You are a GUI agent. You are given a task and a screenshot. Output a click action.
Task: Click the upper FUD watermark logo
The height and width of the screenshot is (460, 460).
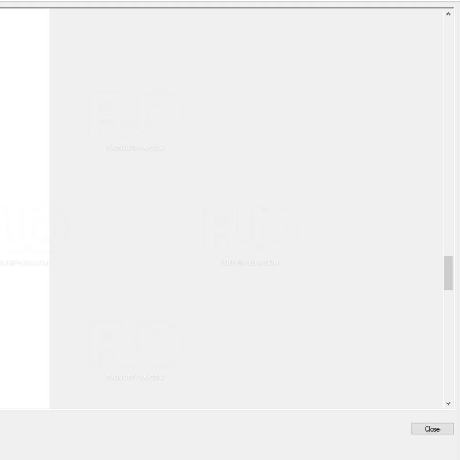click(x=136, y=115)
